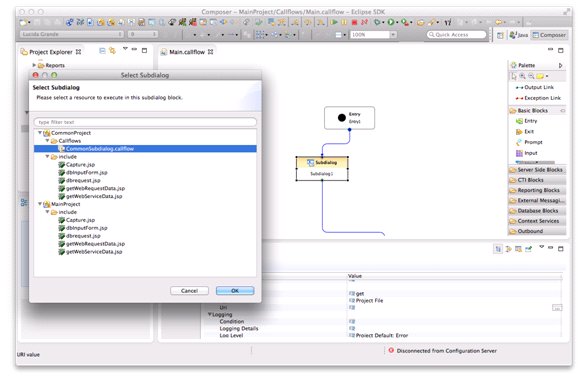Choose the Prompt block in Palette
The width and height of the screenshot is (580, 377).
point(529,142)
